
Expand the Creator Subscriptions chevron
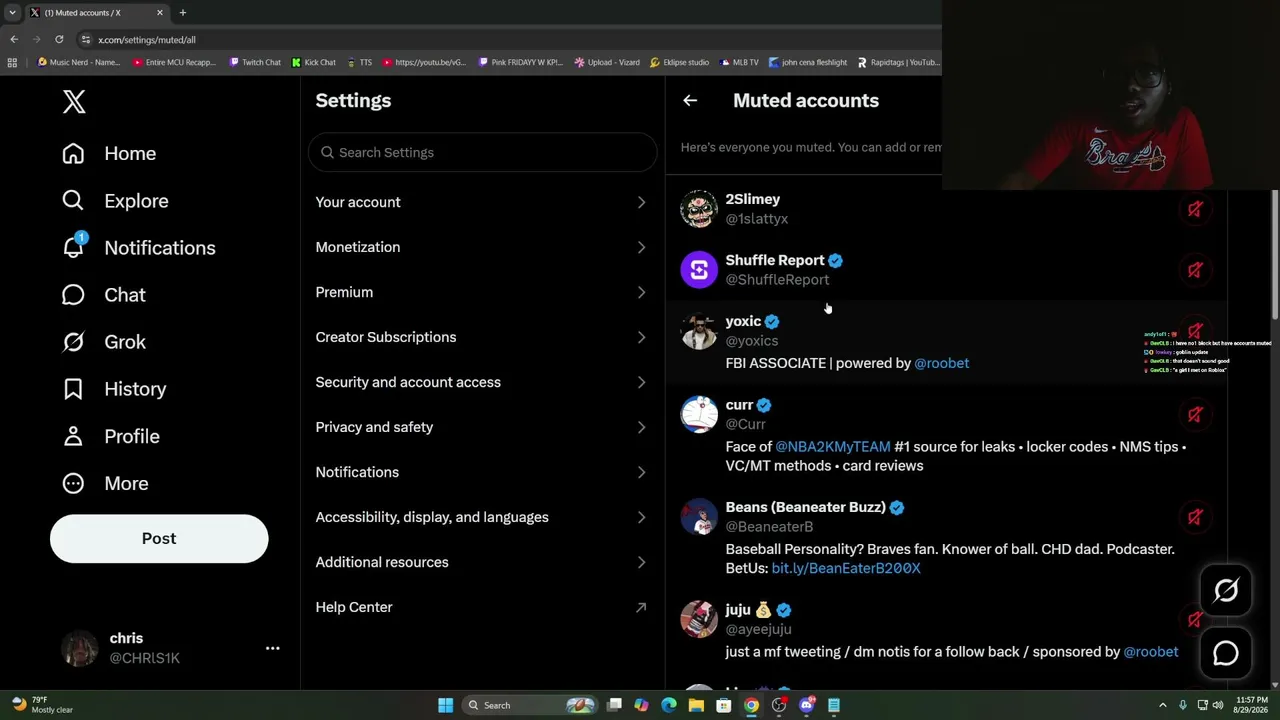pos(641,337)
